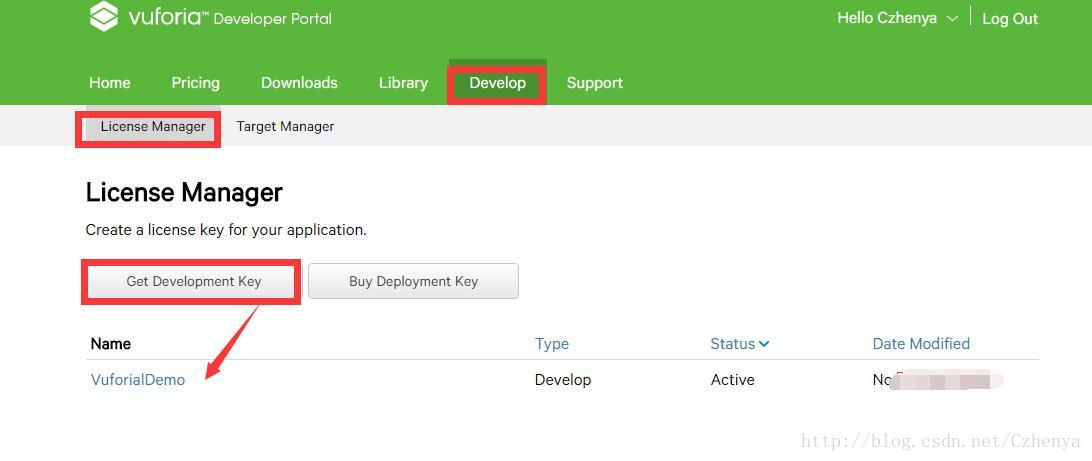Image resolution: width=1092 pixels, height=461 pixels.
Task: Open the Hello Czhenya account dropdown
Action: 898,18
